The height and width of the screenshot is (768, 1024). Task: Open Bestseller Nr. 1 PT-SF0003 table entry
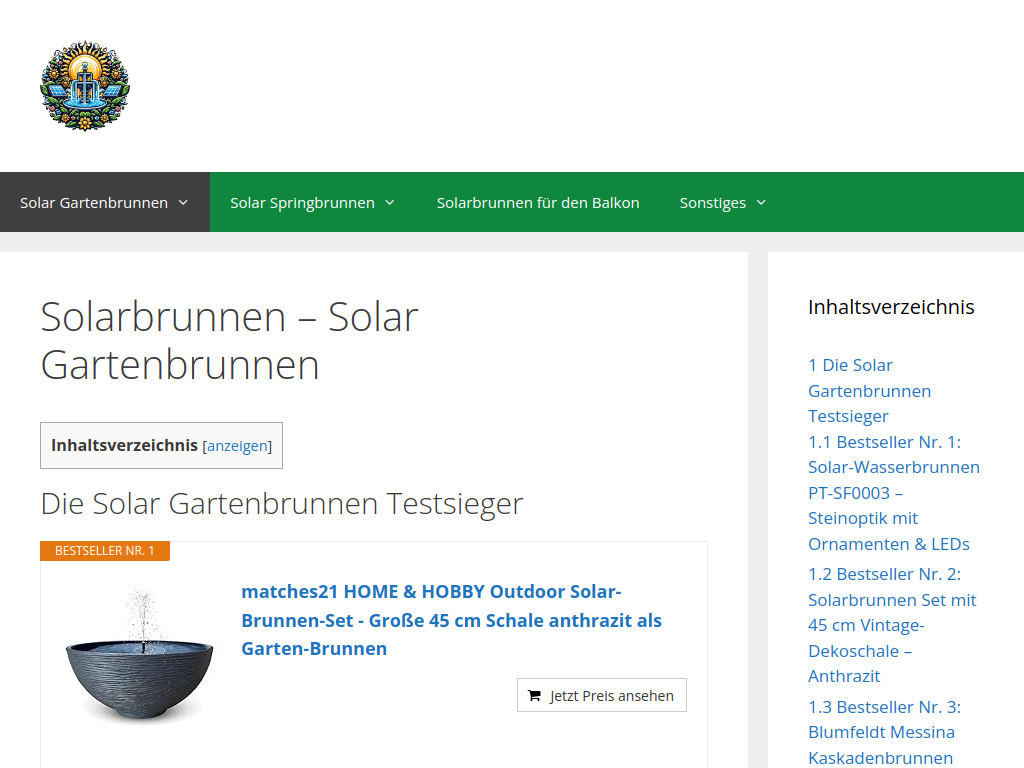(893, 492)
